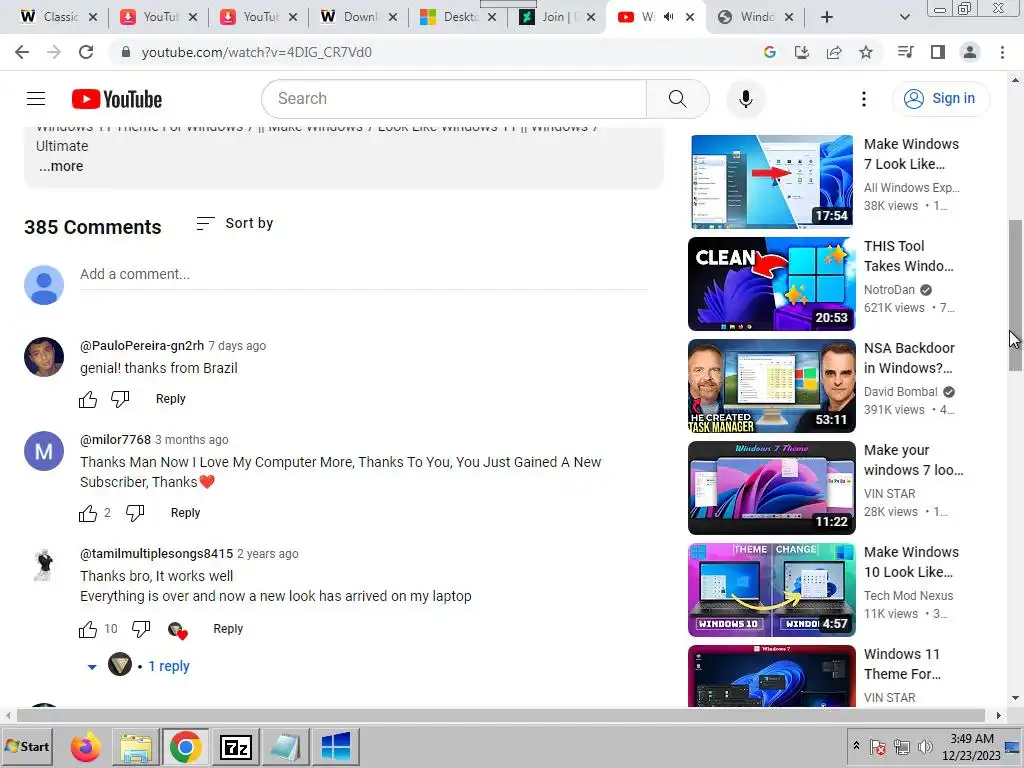The image size is (1024, 768).
Task: Open the file explorer taskbar icon
Action: tap(136, 747)
